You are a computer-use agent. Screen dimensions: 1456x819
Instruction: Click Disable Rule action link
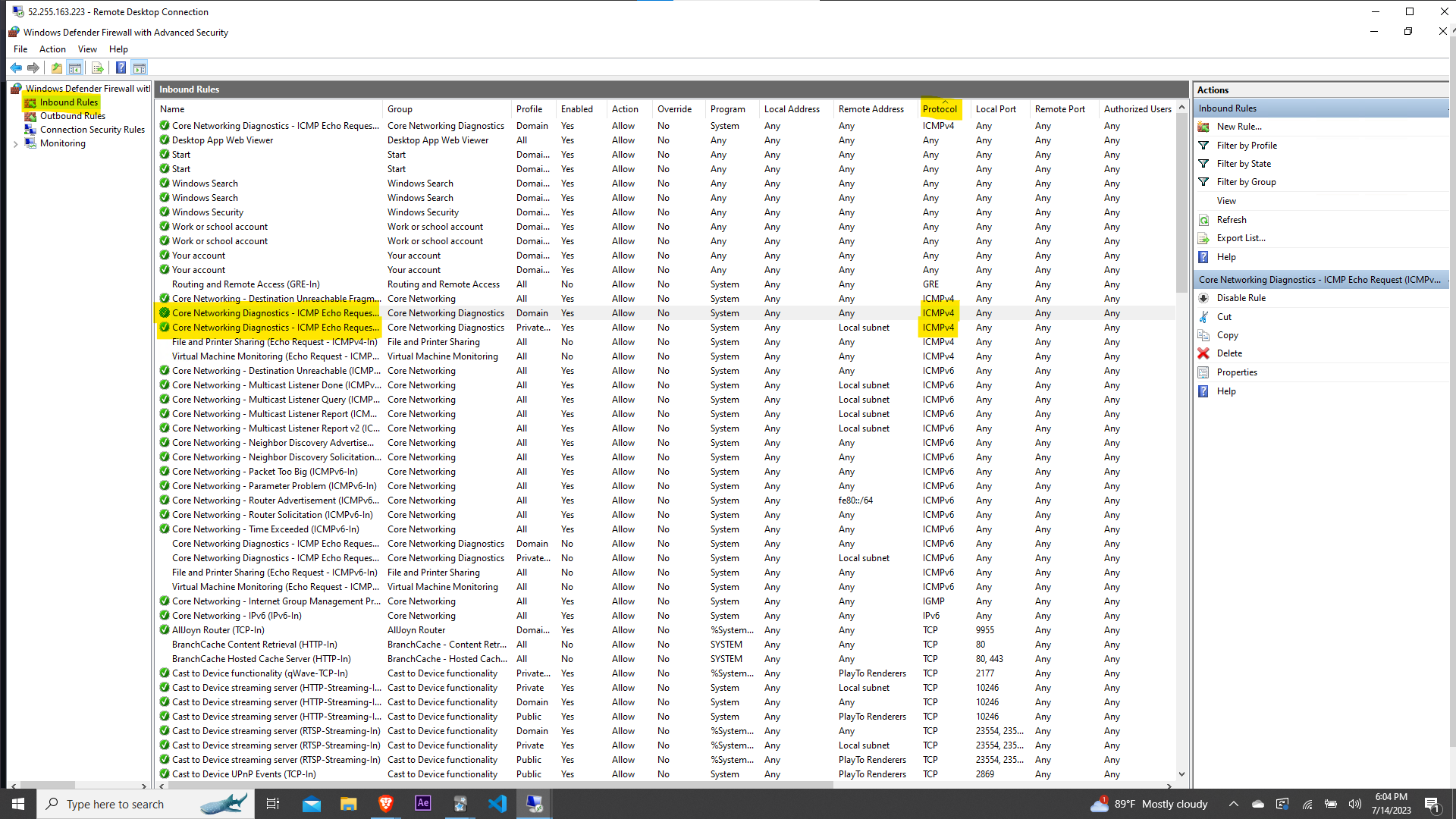1241,298
